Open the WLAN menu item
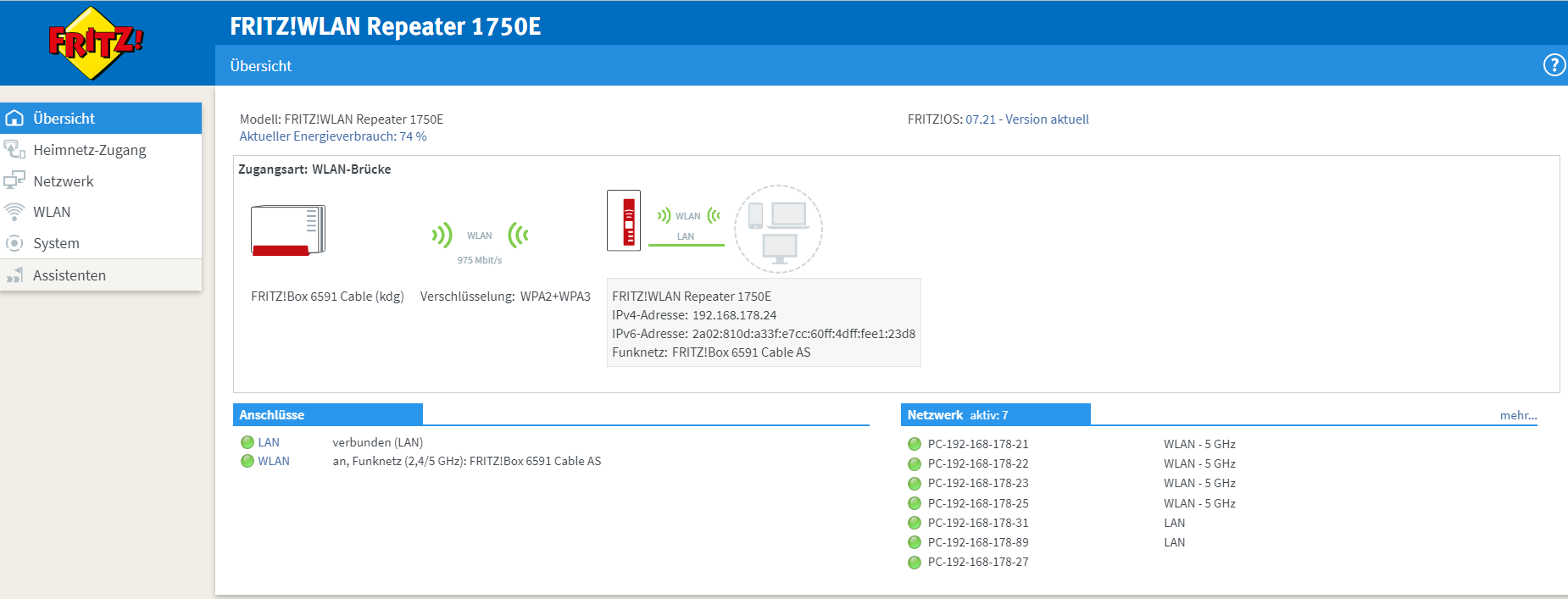Screen dimensions: 1568x599 pos(101,212)
